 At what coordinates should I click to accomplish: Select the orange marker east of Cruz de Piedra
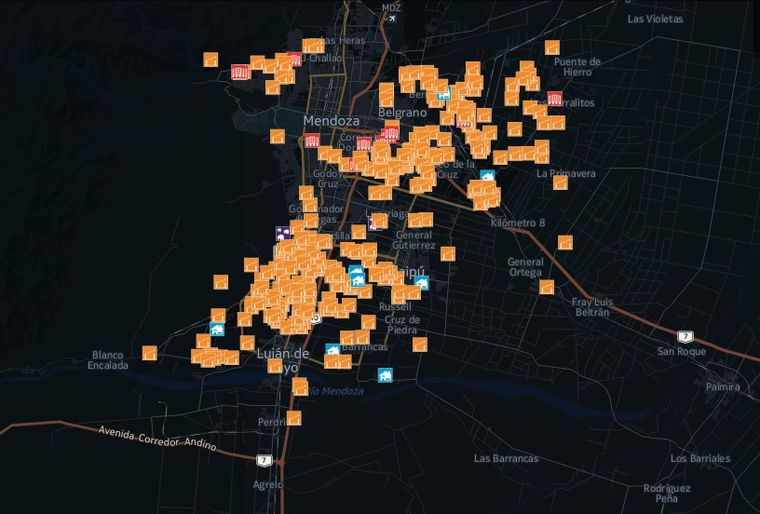[x=420, y=344]
